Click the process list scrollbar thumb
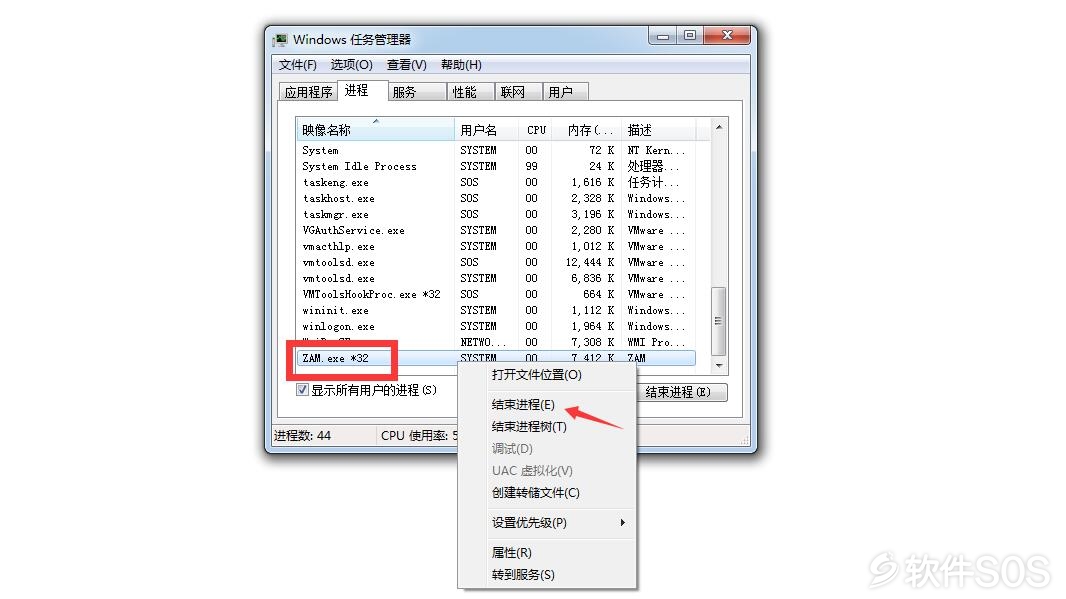This screenshot has width=1066, height=599. coord(719,321)
